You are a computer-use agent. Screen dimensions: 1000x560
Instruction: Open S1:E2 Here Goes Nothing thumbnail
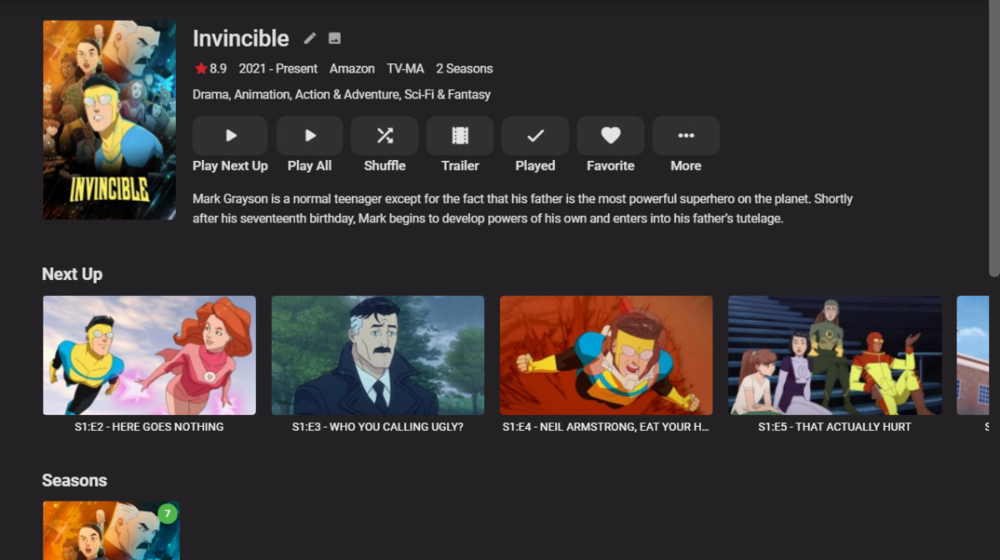click(149, 355)
